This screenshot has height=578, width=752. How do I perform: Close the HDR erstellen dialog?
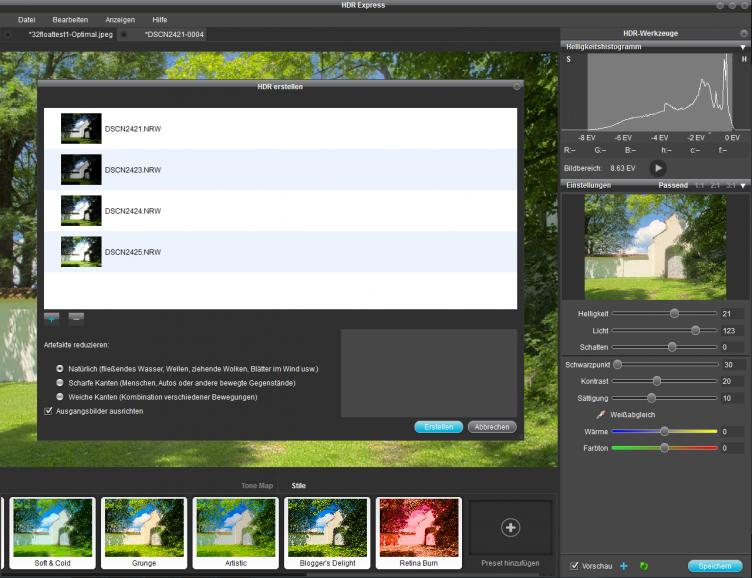517,86
